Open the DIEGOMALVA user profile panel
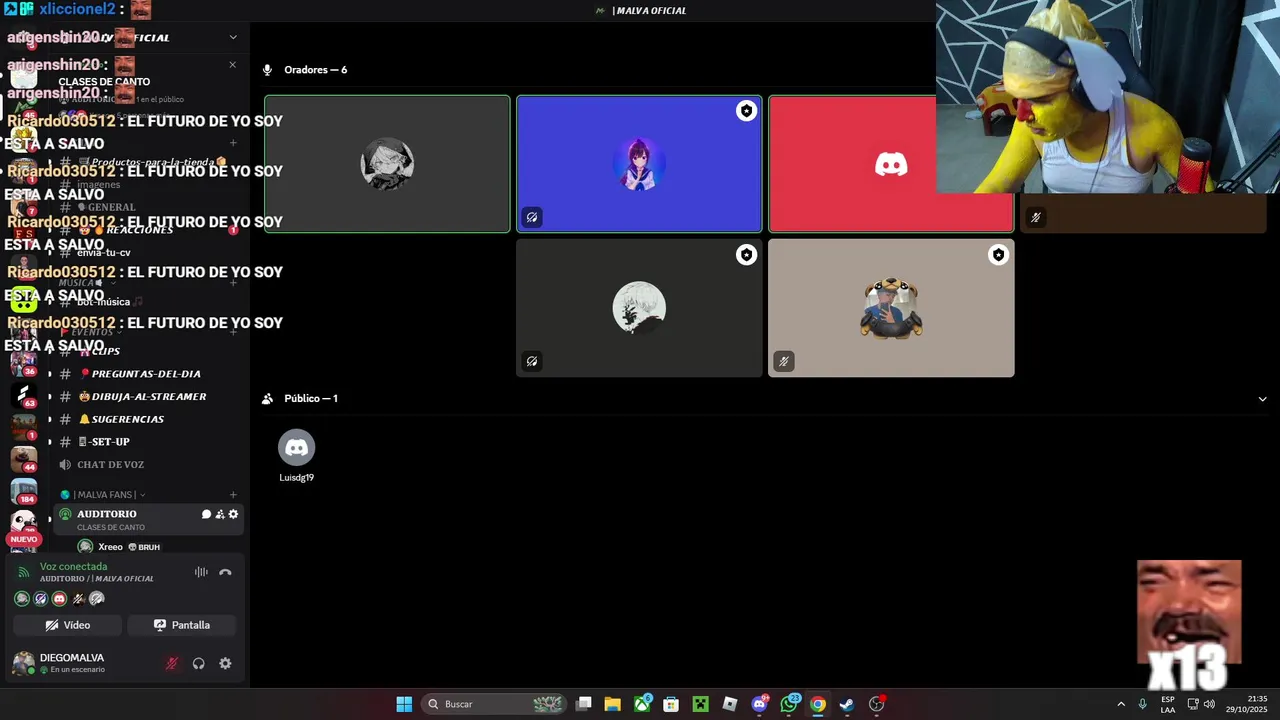The width and height of the screenshot is (1280, 720). point(72,663)
